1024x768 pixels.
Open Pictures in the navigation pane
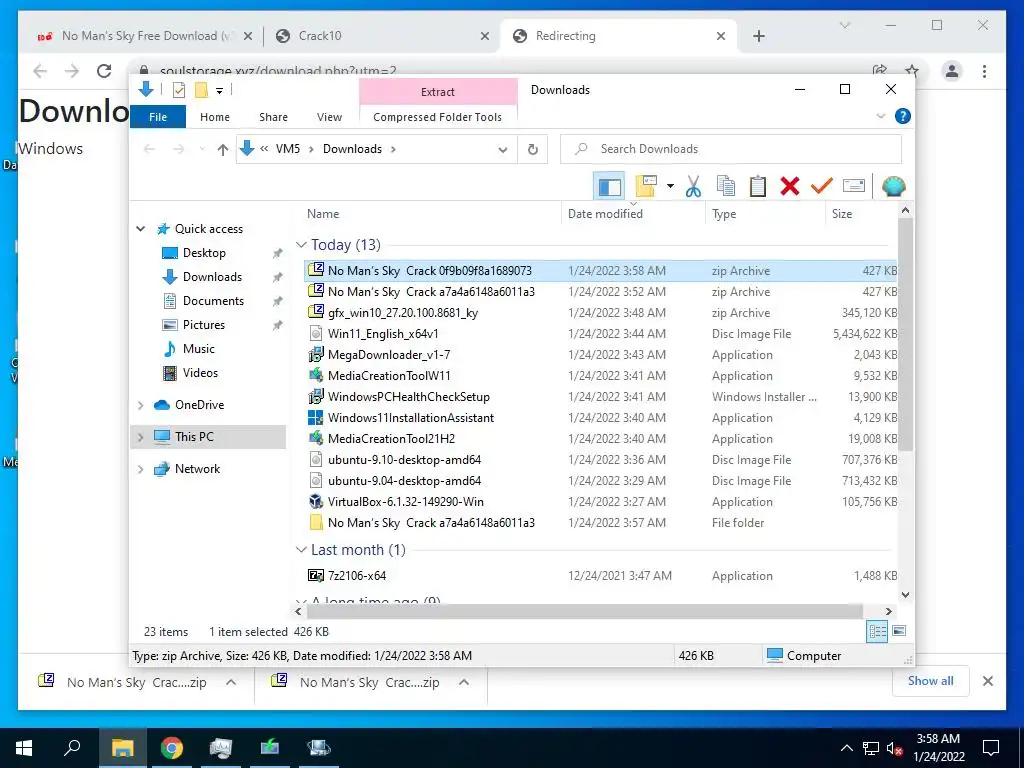(203, 325)
